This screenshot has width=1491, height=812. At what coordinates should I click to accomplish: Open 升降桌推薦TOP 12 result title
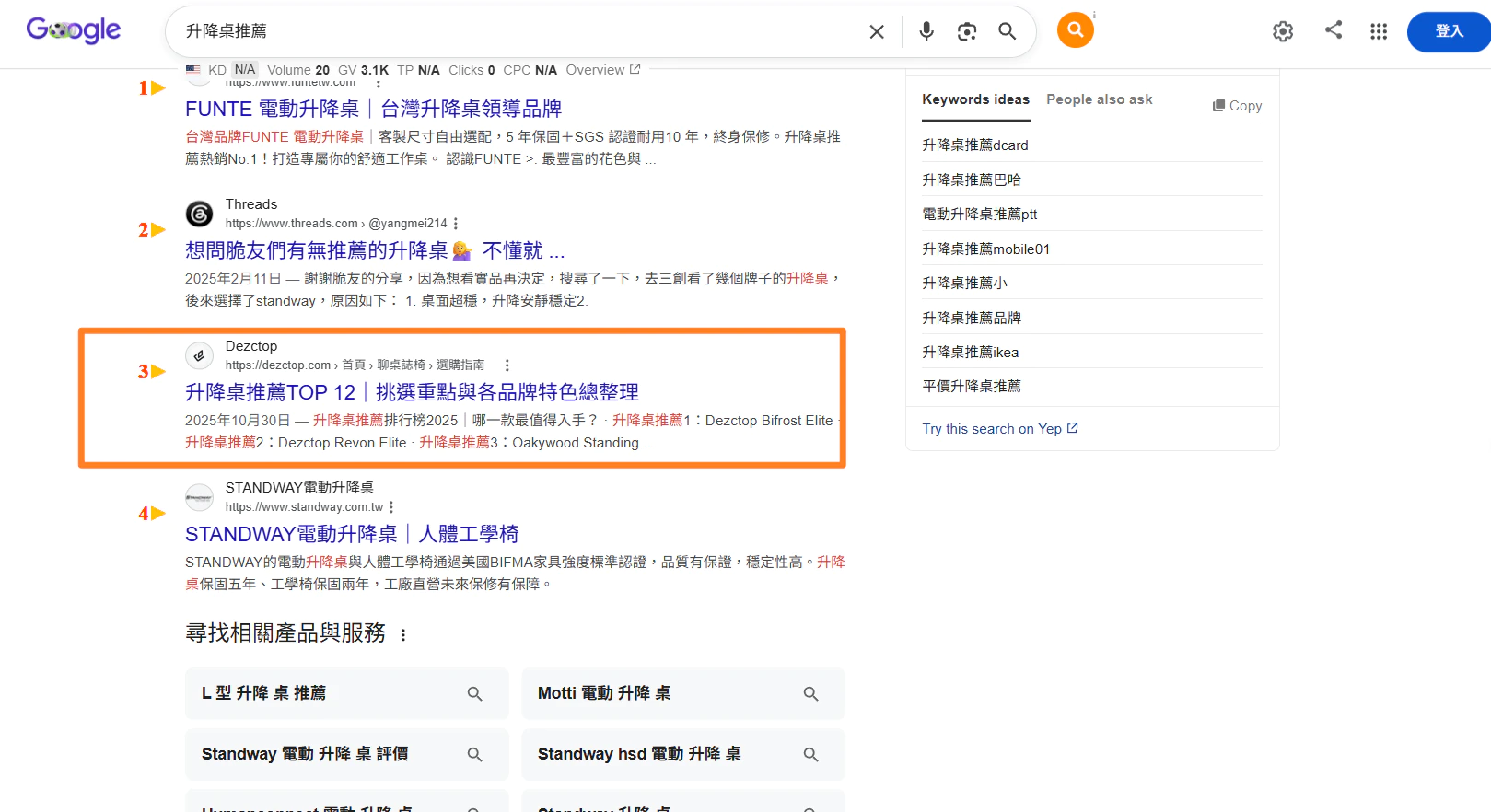tap(412, 392)
